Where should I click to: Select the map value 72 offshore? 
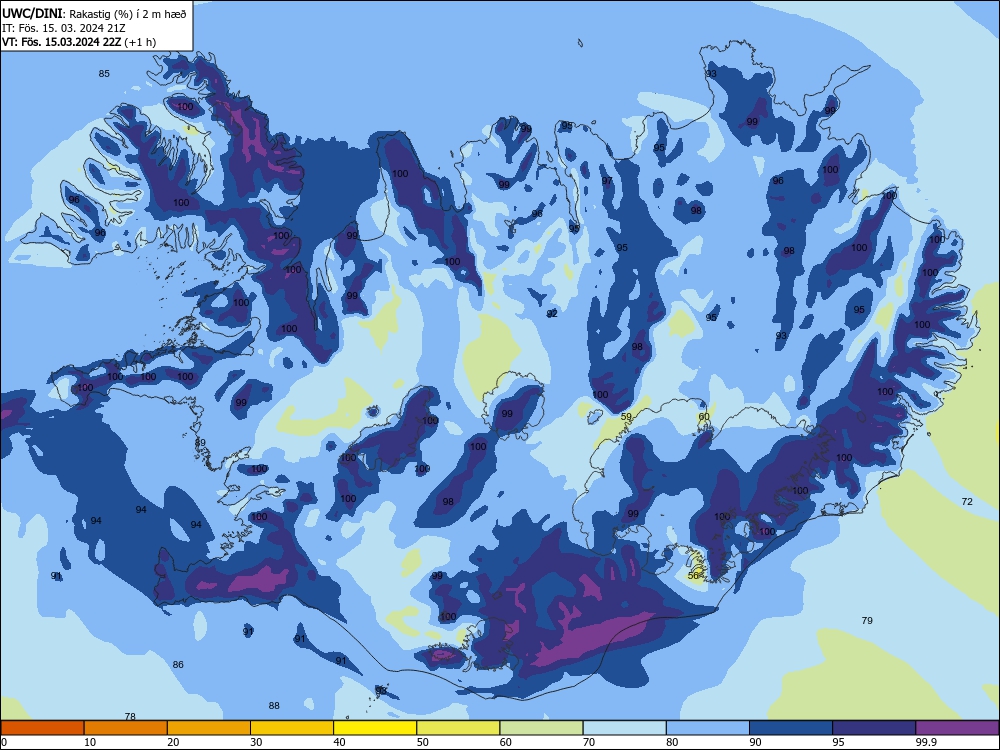pyautogui.click(x=967, y=501)
